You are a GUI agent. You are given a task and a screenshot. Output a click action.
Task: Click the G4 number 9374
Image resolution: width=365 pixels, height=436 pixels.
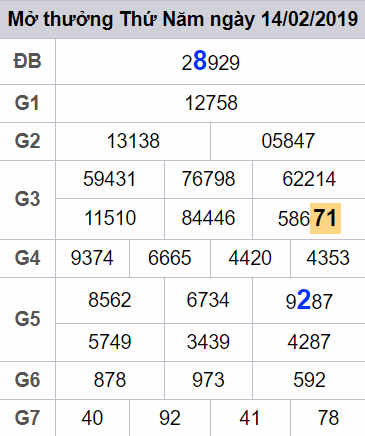click(92, 258)
